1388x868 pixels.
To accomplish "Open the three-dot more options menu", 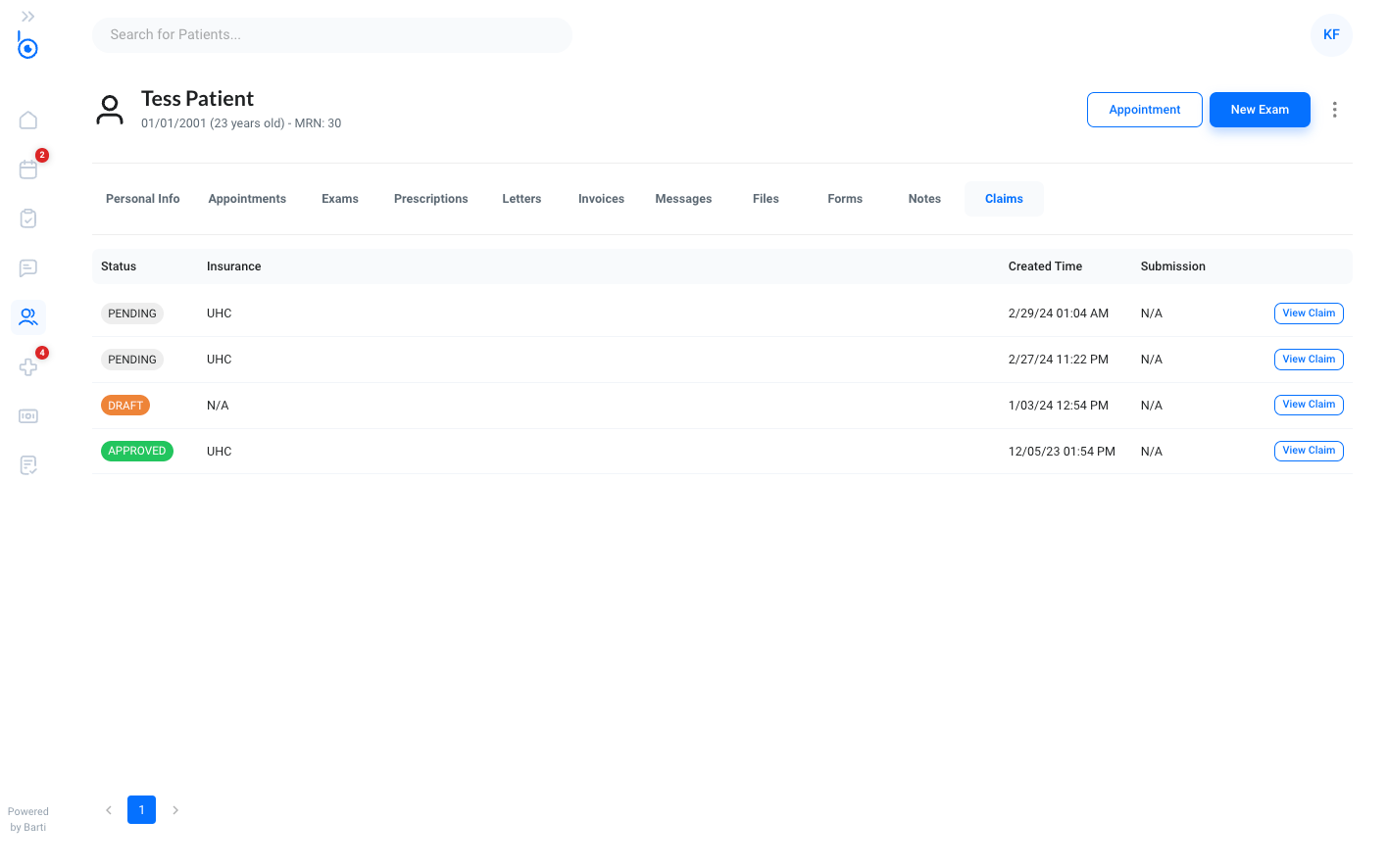I will pos(1334,110).
